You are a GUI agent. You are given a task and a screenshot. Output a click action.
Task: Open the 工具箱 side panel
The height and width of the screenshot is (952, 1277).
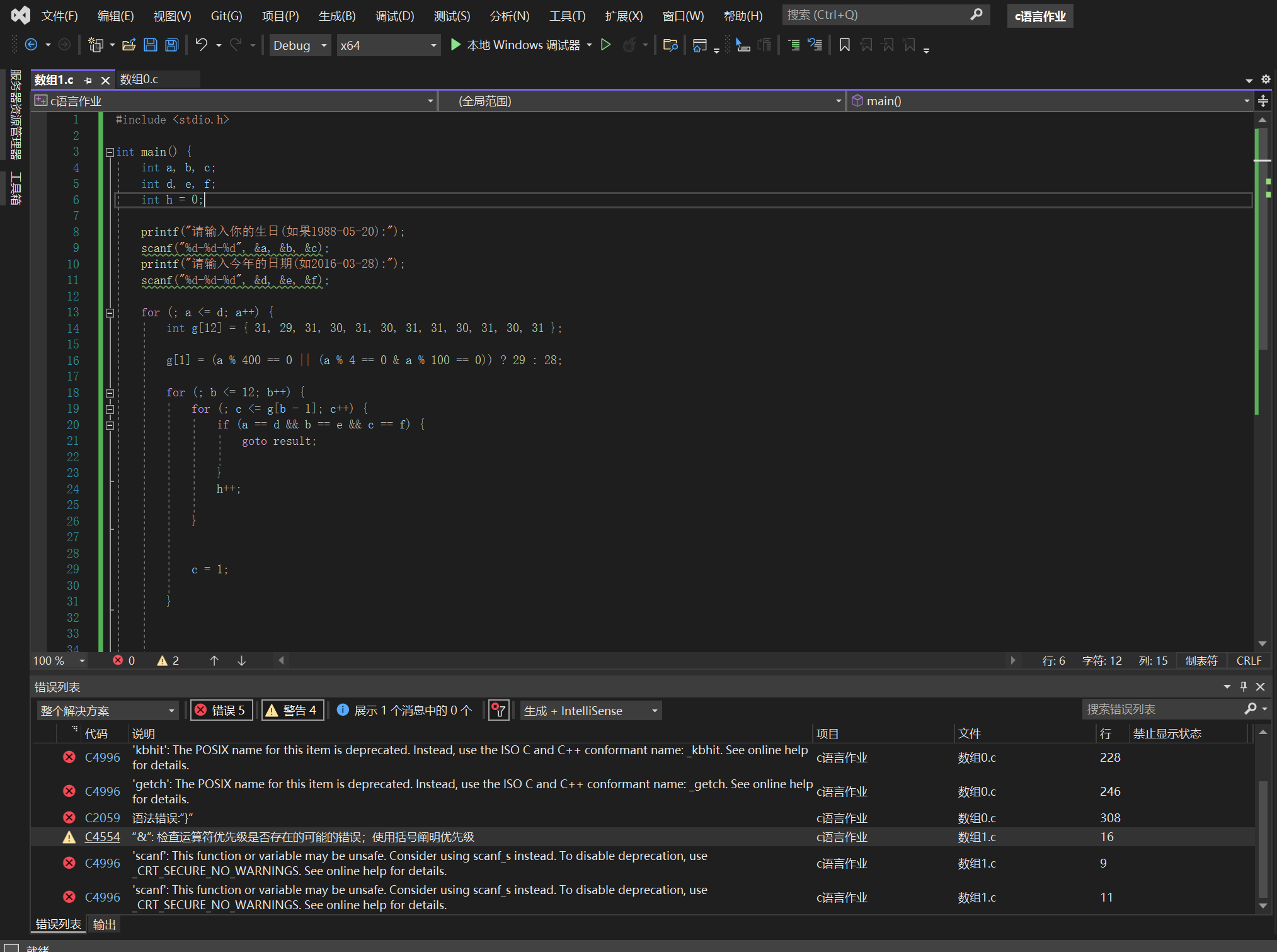[x=16, y=188]
